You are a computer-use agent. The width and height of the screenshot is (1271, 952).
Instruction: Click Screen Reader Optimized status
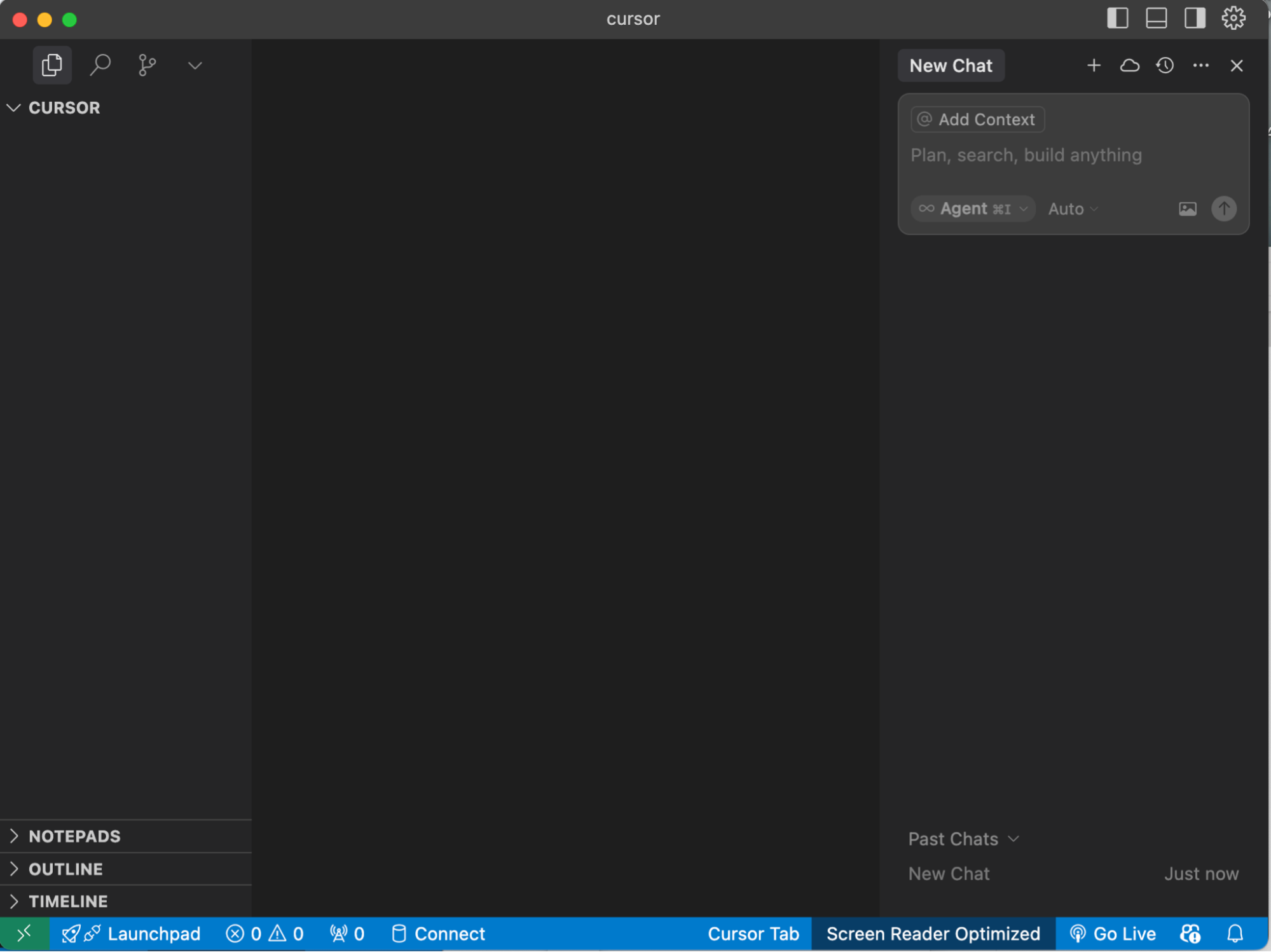933,934
